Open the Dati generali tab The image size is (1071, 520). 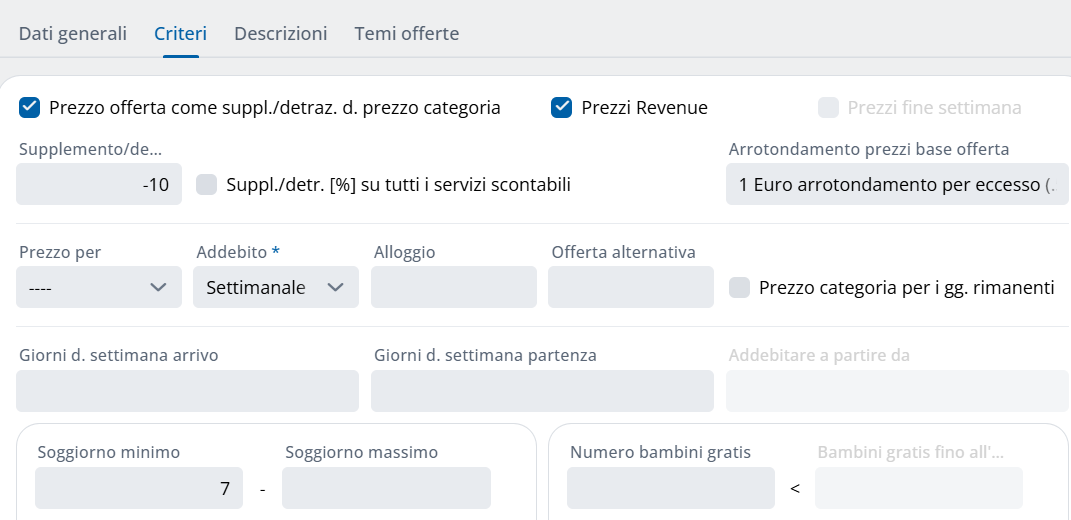click(x=73, y=33)
